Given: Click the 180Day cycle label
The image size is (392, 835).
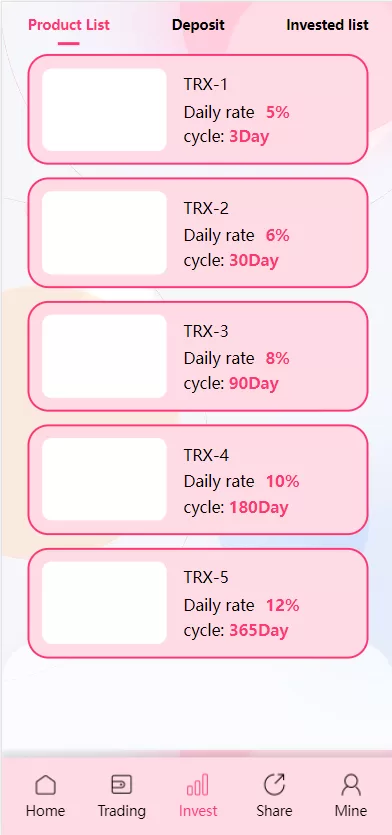Looking at the screenshot, I should (x=259, y=507).
